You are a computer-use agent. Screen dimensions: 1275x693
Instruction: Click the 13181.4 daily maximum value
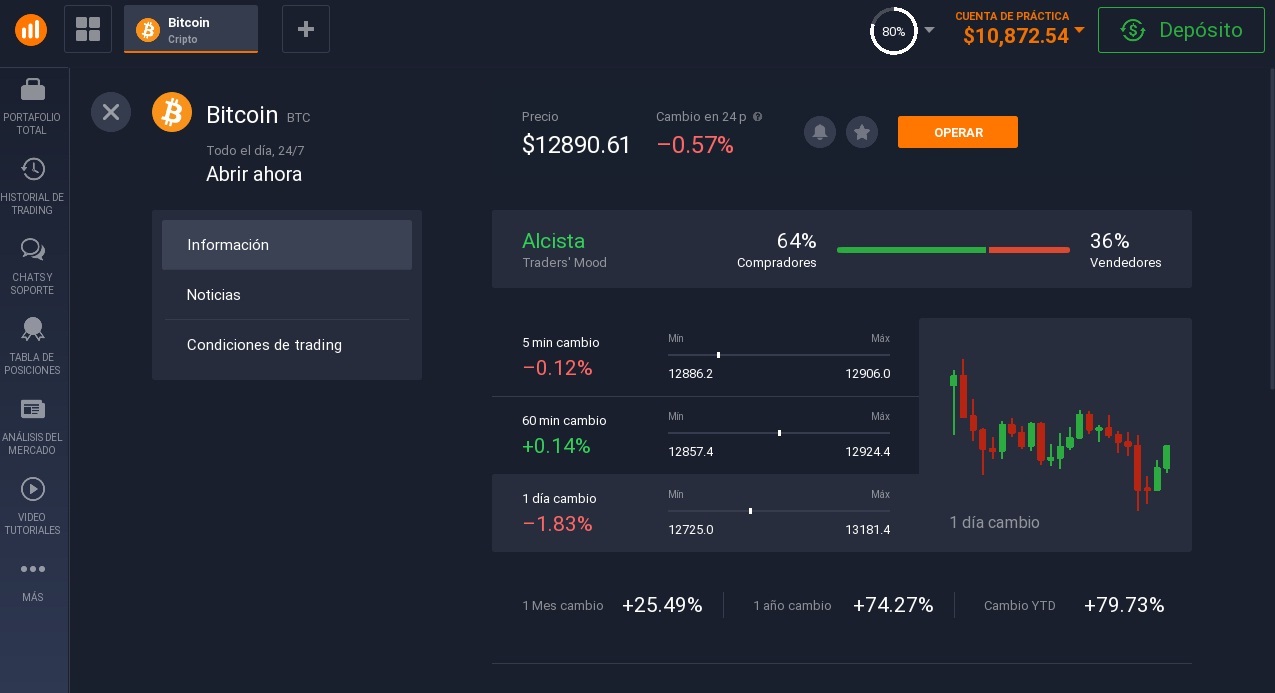tap(867, 530)
